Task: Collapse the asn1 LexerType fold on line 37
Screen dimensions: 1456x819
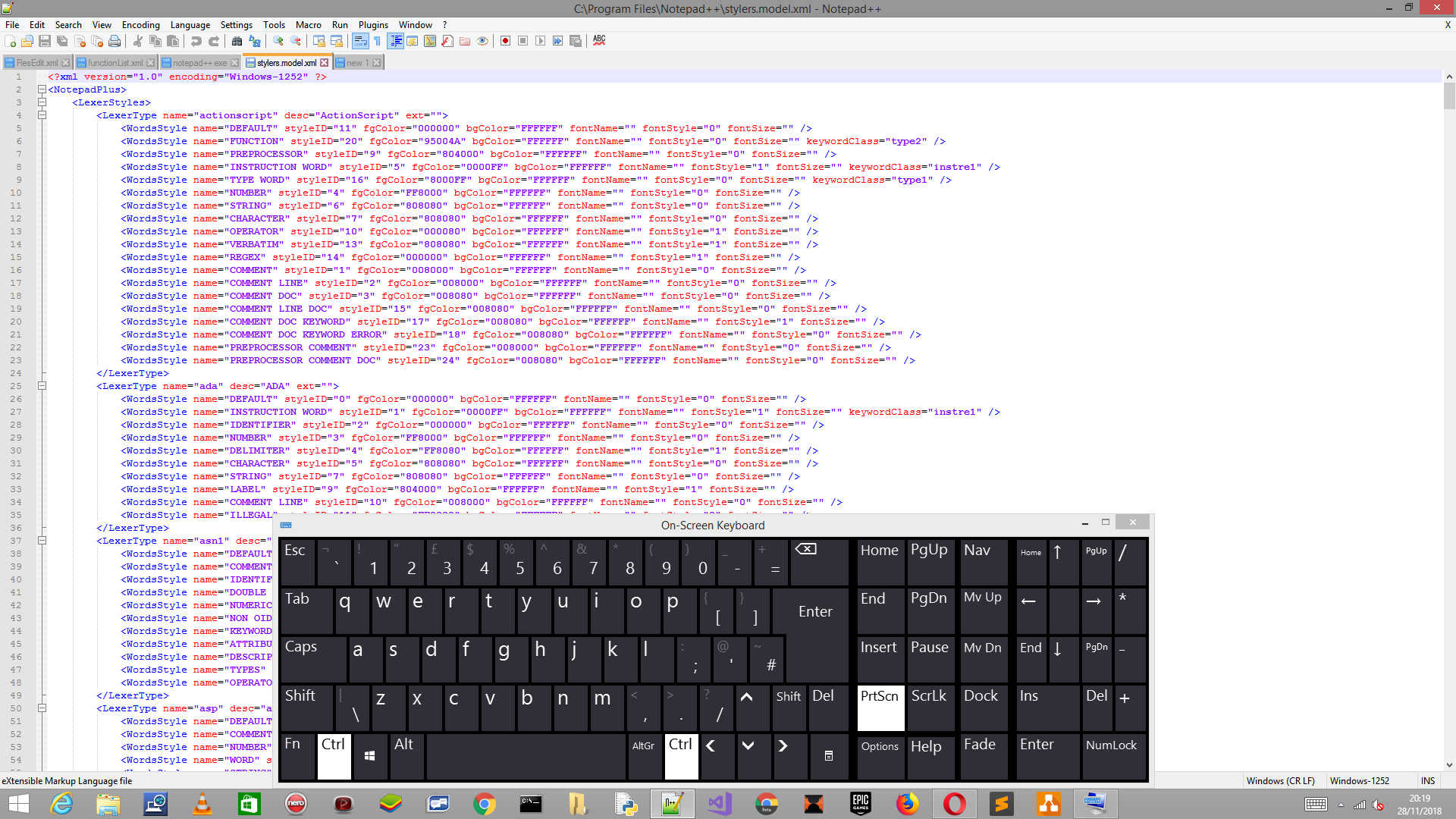Action: pyautogui.click(x=42, y=541)
